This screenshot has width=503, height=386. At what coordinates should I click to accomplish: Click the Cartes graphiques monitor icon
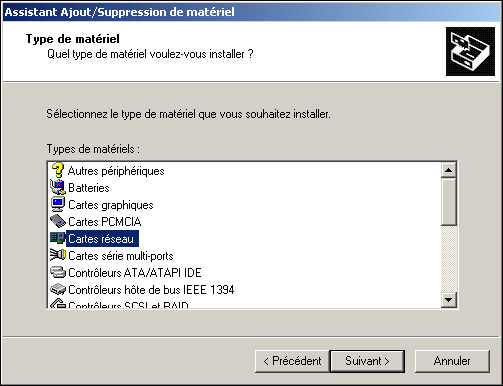click(x=57, y=204)
